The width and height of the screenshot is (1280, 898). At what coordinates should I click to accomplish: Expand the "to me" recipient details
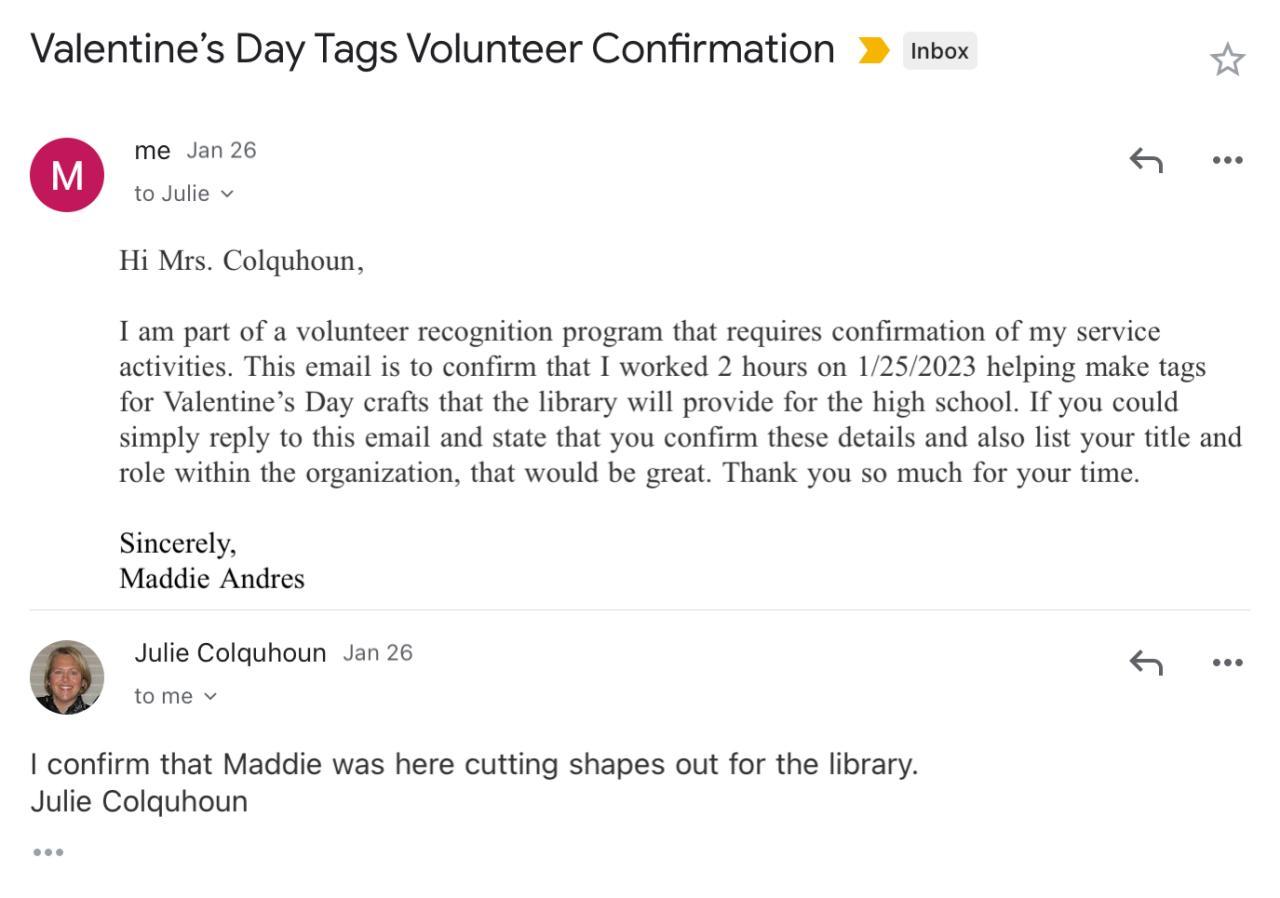pos(176,696)
